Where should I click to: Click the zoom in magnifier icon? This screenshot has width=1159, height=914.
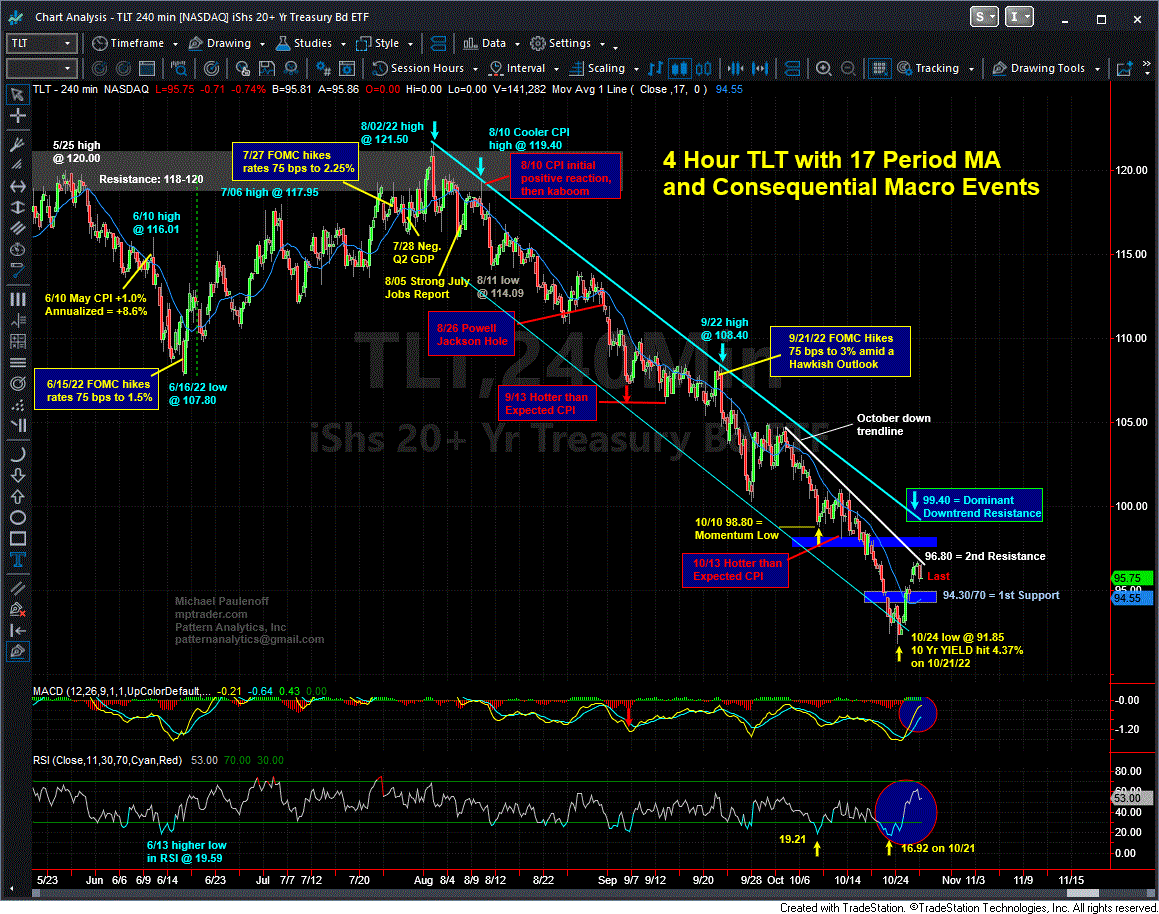[x=823, y=69]
